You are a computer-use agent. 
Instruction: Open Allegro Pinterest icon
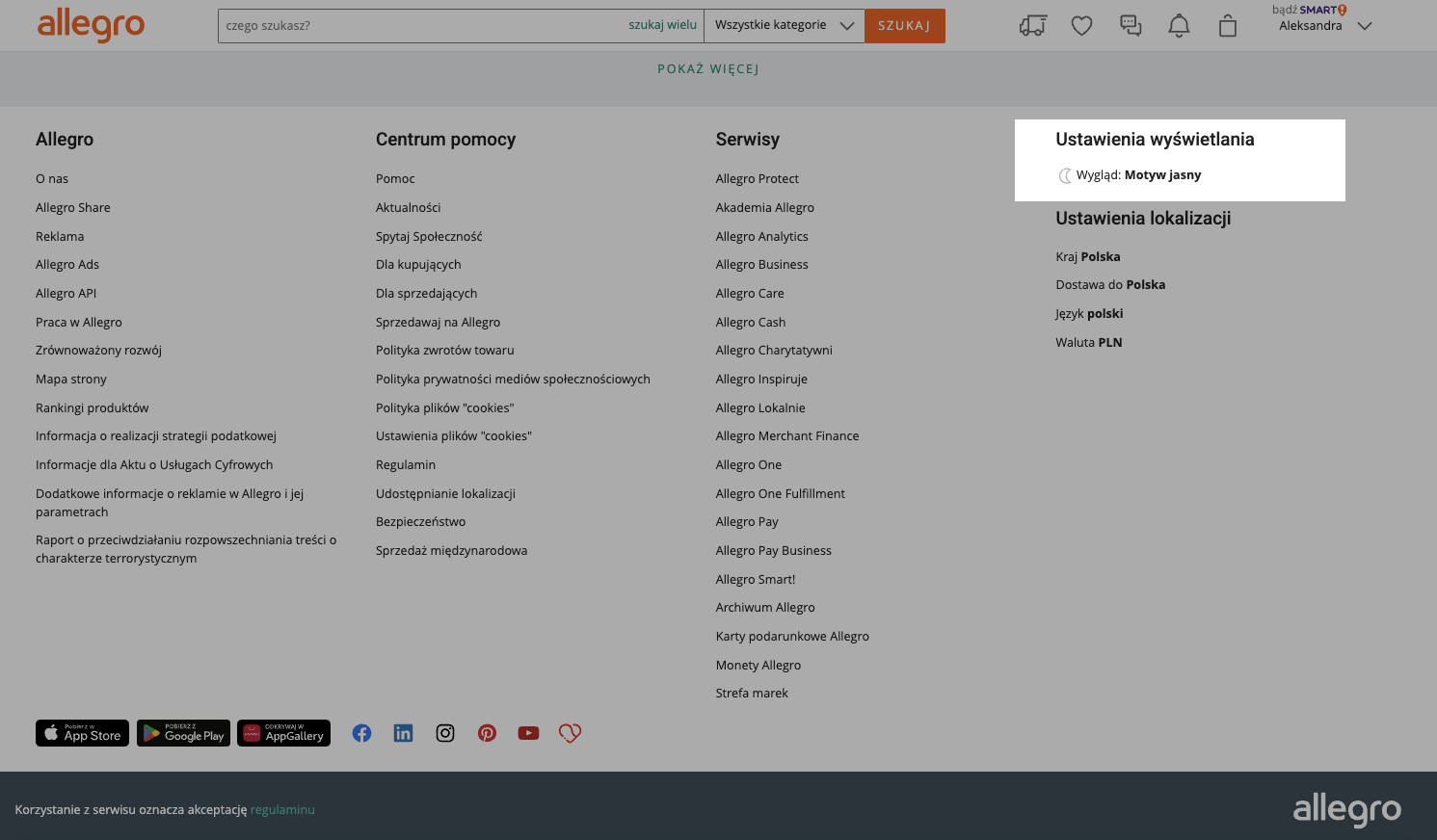coord(487,733)
